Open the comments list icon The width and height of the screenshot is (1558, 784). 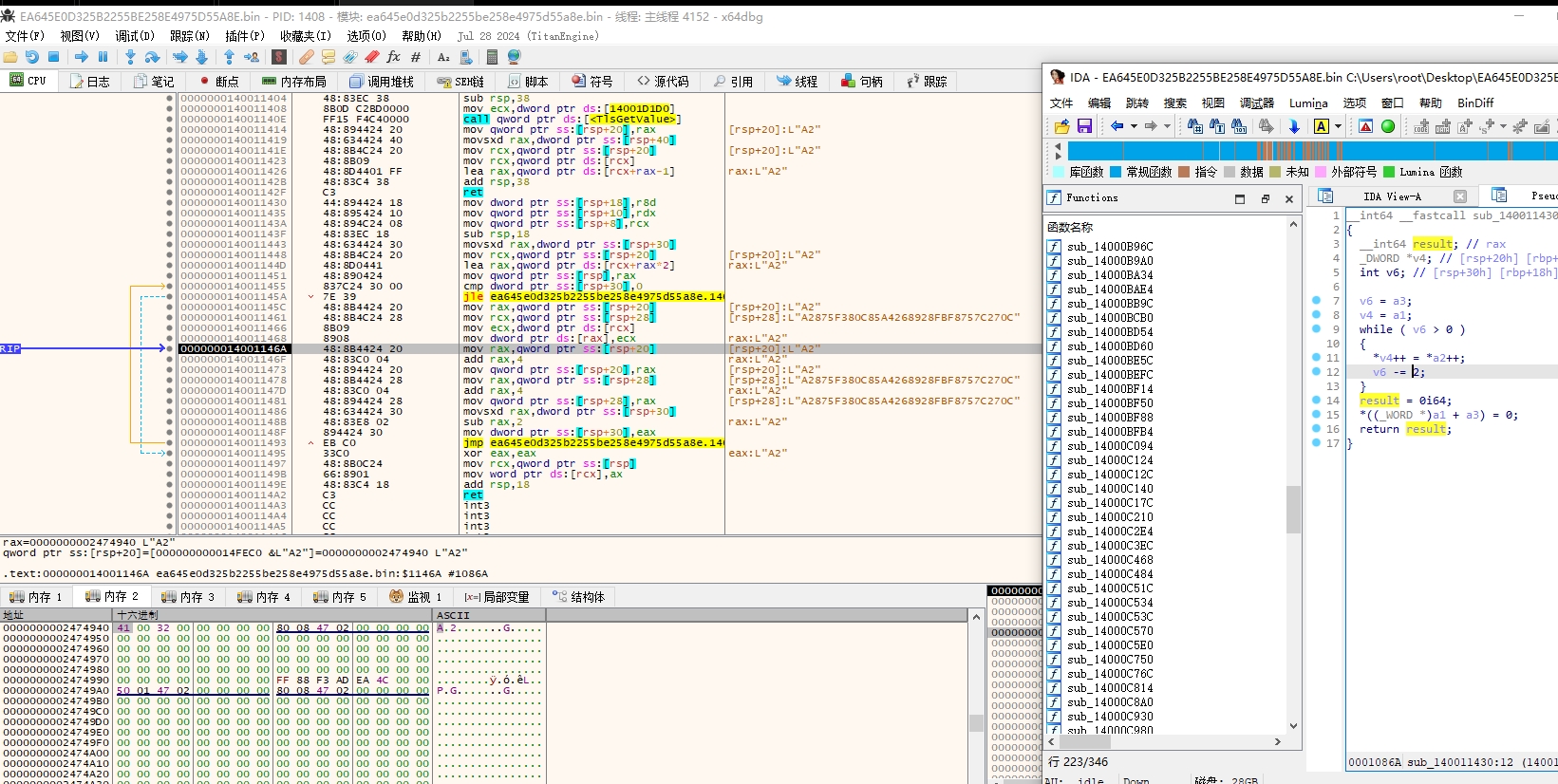328,57
